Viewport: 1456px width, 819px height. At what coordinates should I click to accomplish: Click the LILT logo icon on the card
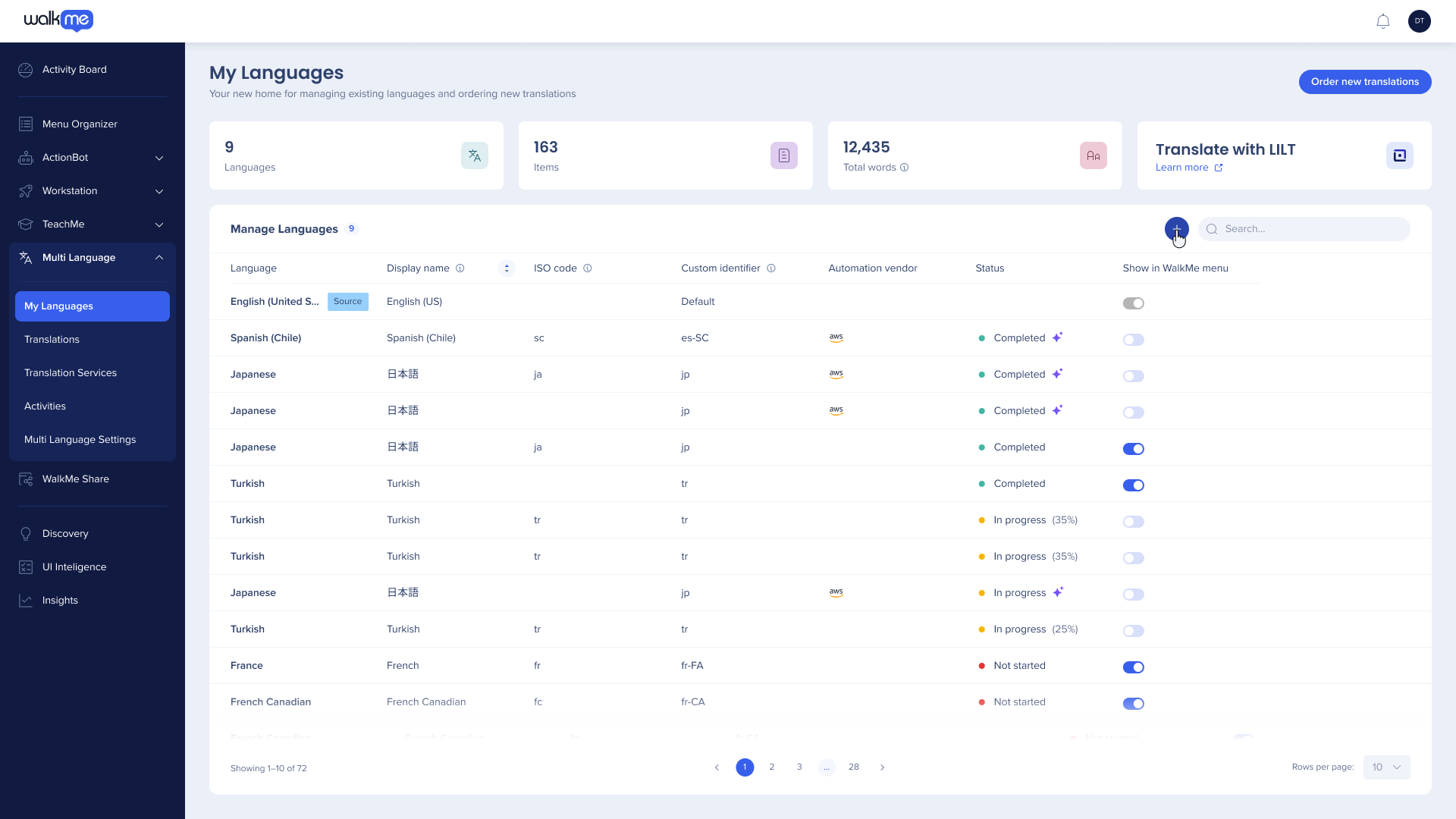click(1399, 155)
